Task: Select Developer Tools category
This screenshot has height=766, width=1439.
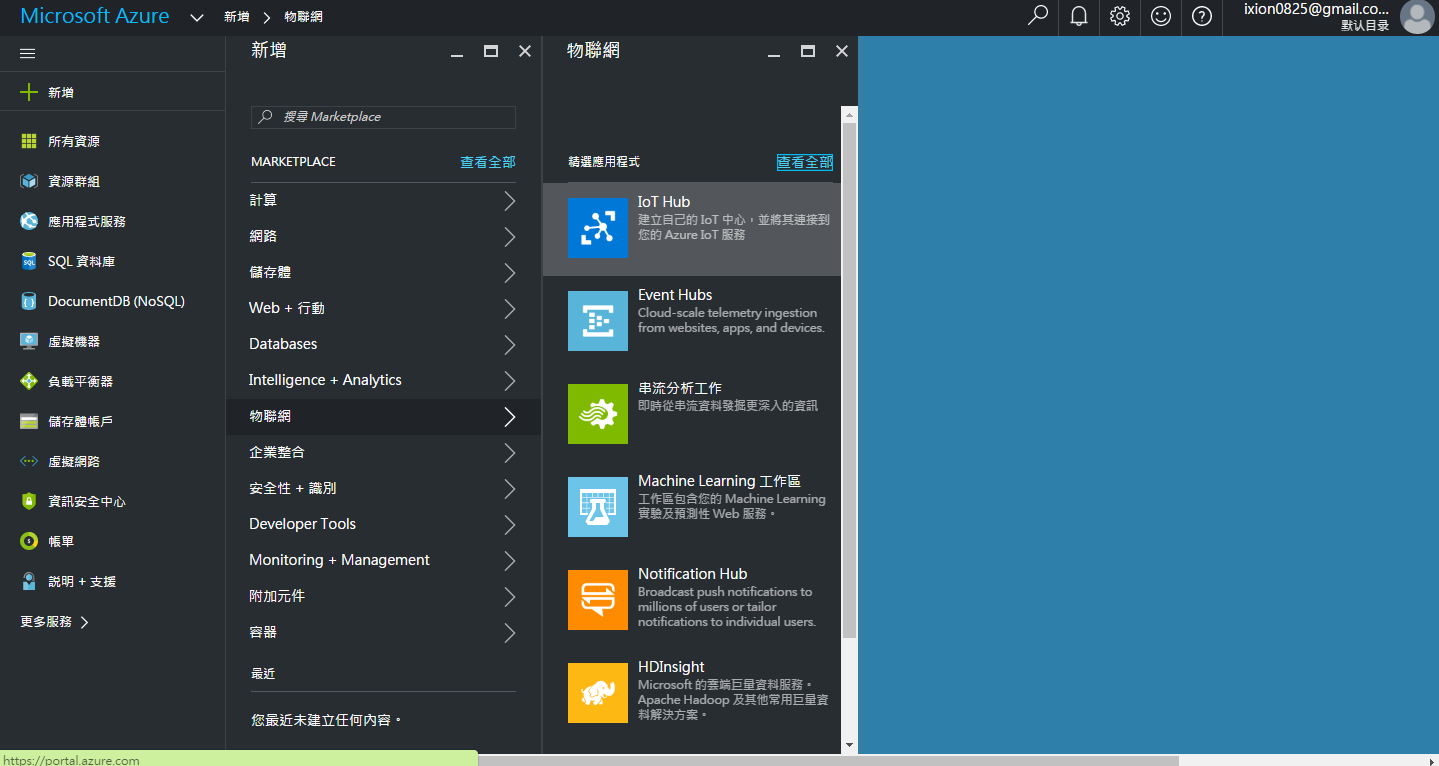Action: (383, 524)
